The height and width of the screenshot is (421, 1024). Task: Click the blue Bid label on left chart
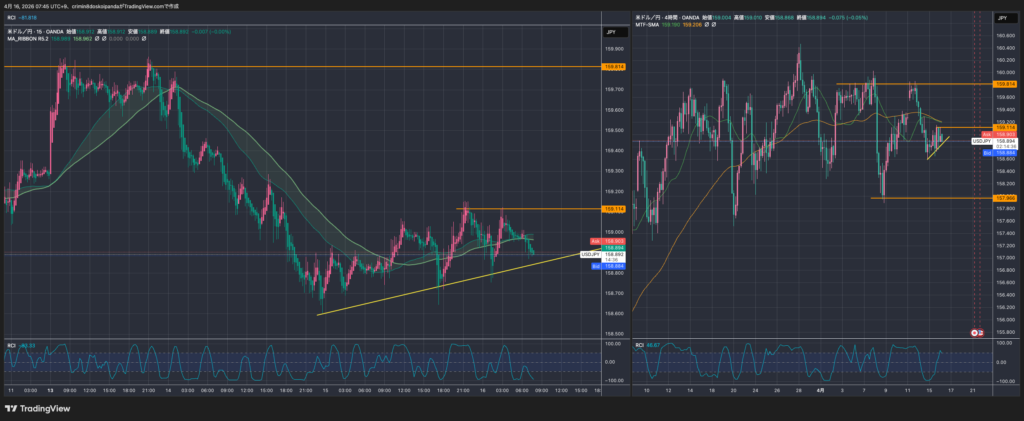[594, 266]
